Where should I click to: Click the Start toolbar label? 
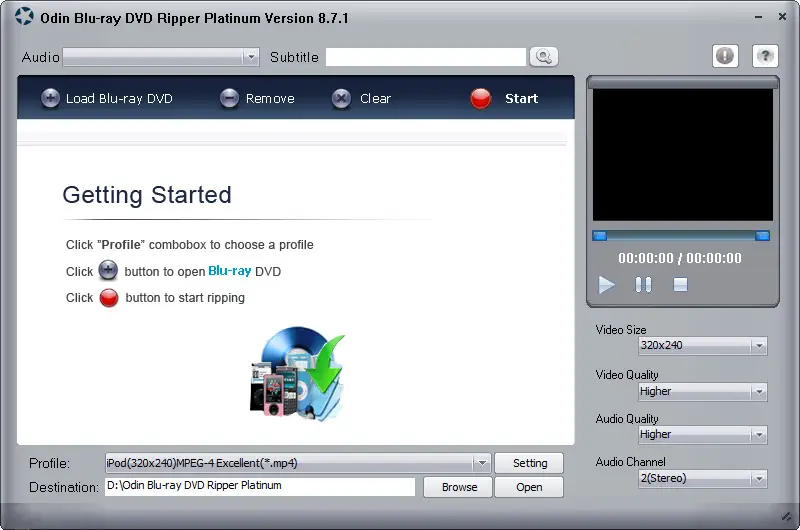coord(521,98)
